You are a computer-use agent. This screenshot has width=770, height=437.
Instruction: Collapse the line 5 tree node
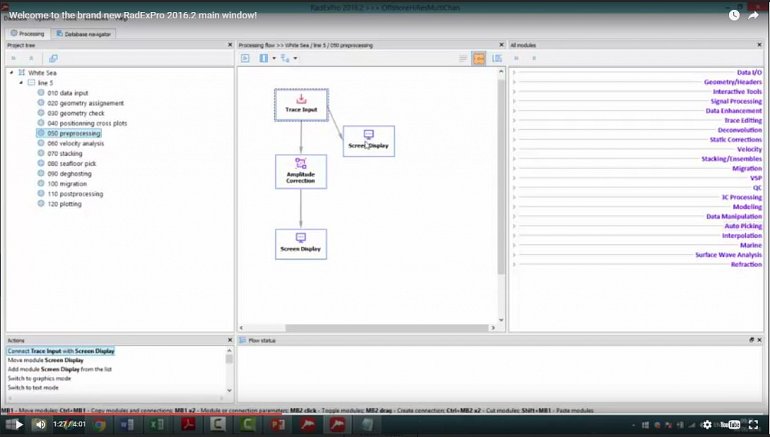click(21, 82)
